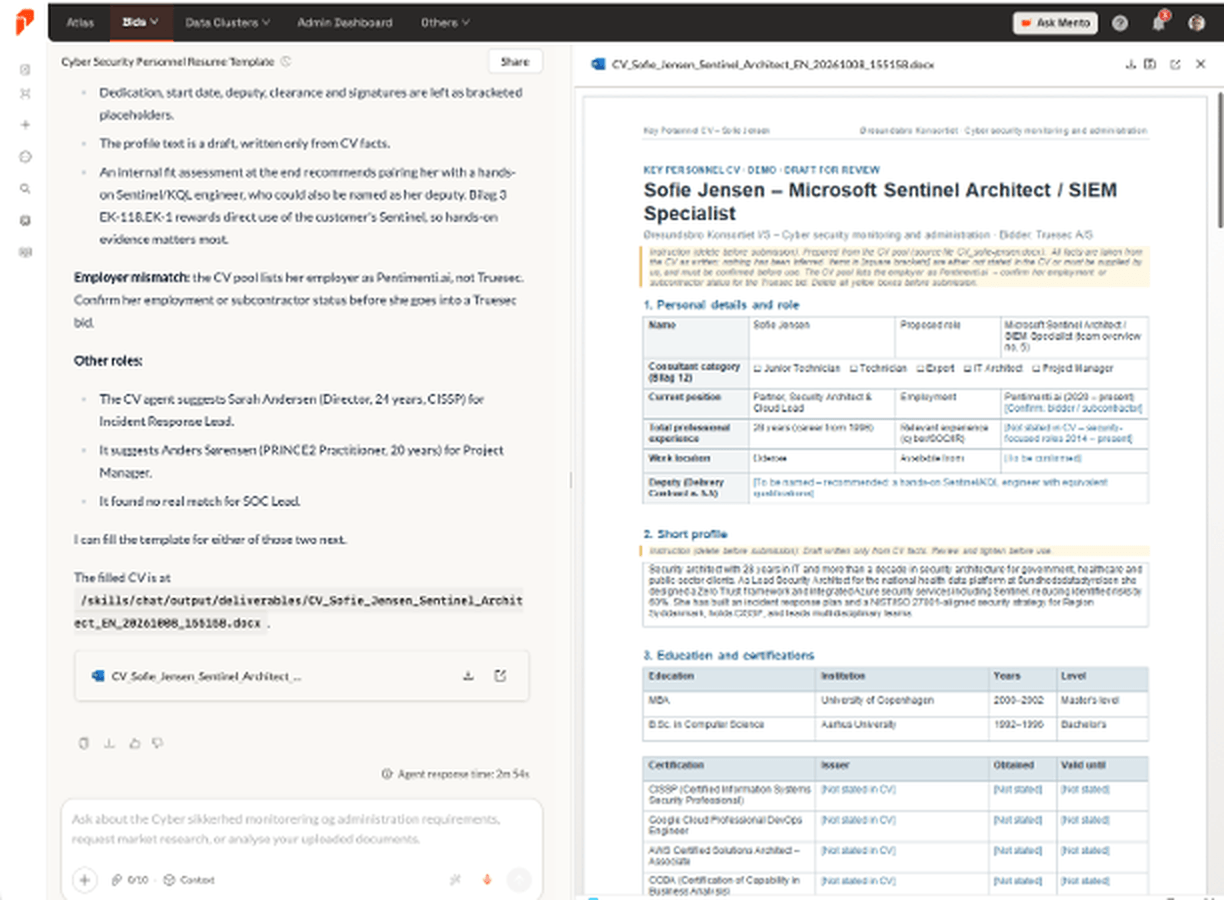
Task: Click the plus button in chat input
Action: point(85,880)
